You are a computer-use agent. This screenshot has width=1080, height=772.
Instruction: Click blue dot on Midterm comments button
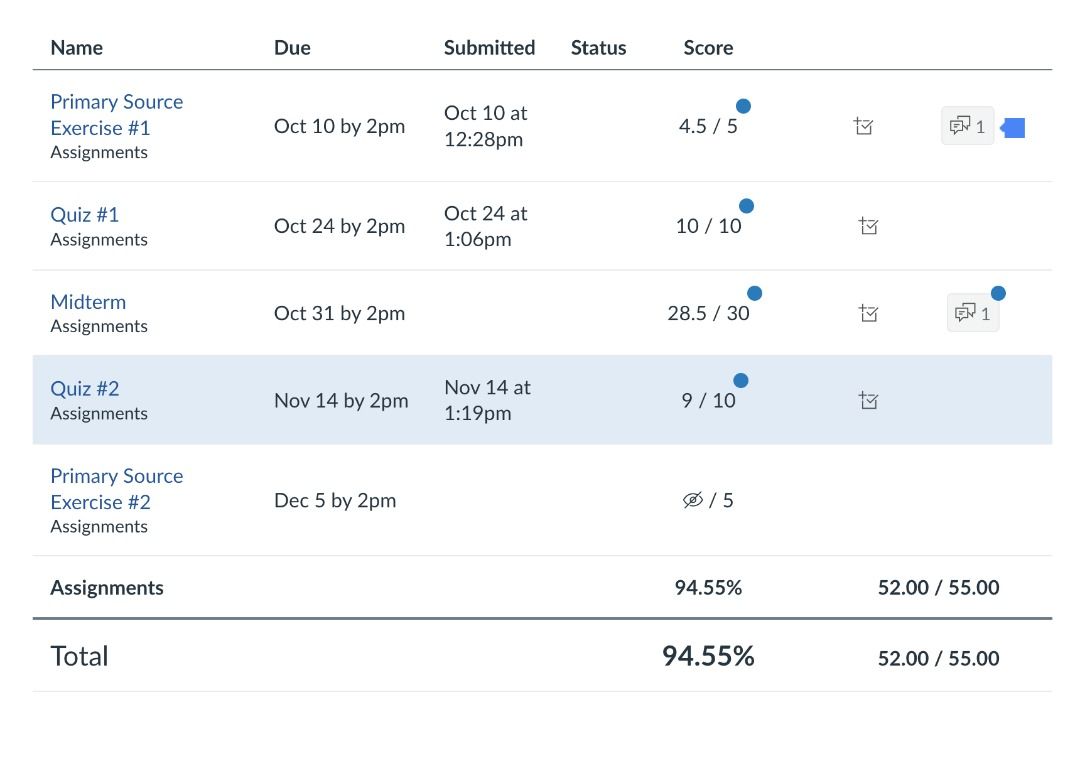998,293
